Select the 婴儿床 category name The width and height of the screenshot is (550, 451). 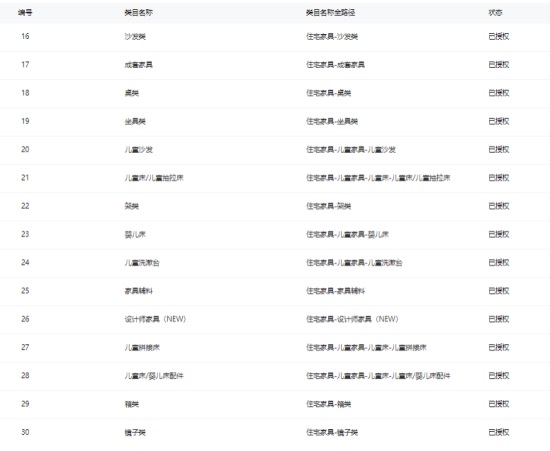135,234
